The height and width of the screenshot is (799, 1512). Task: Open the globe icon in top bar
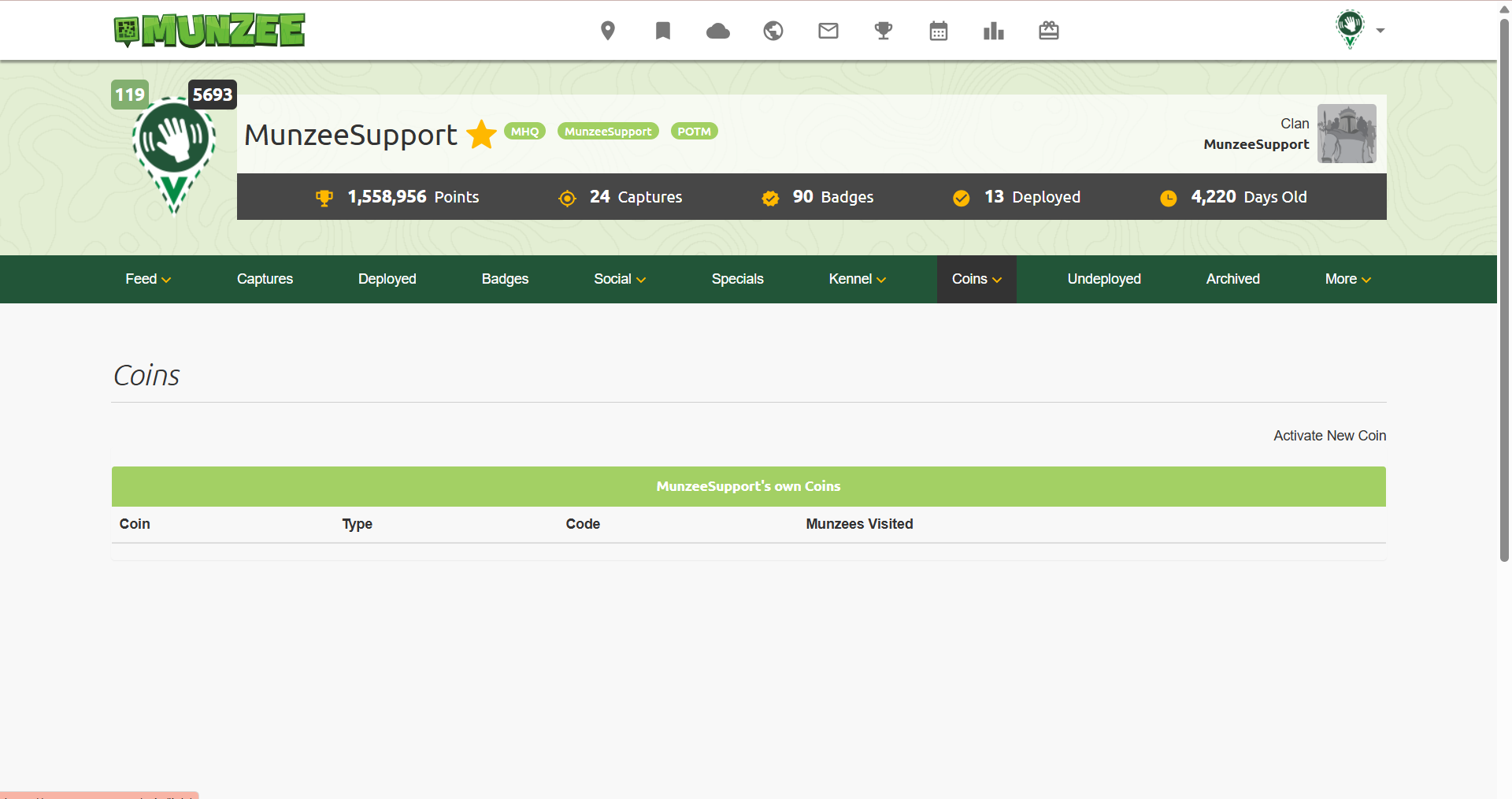click(x=773, y=31)
